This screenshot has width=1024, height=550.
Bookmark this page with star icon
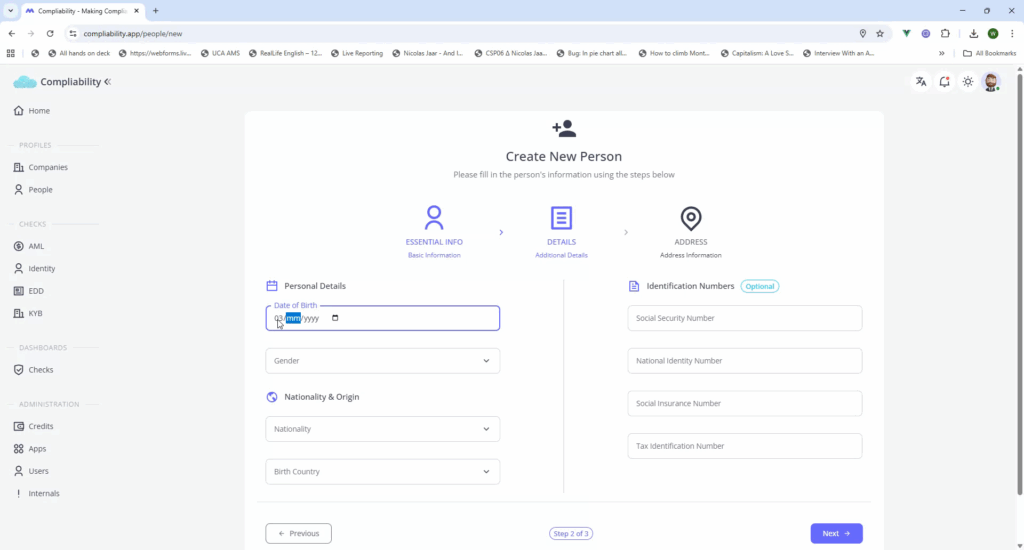(880, 33)
